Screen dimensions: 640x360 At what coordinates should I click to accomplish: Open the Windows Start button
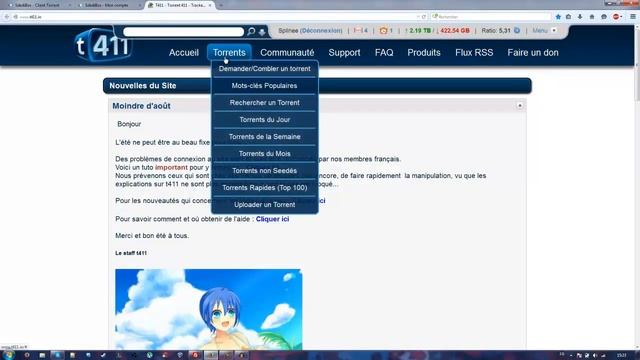click(x=8, y=355)
